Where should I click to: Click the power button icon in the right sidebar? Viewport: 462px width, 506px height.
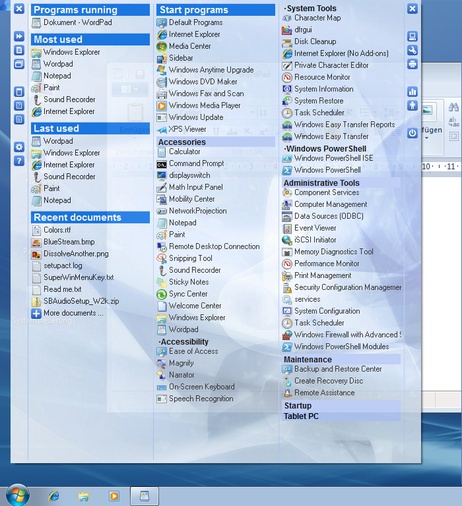[x=412, y=133]
